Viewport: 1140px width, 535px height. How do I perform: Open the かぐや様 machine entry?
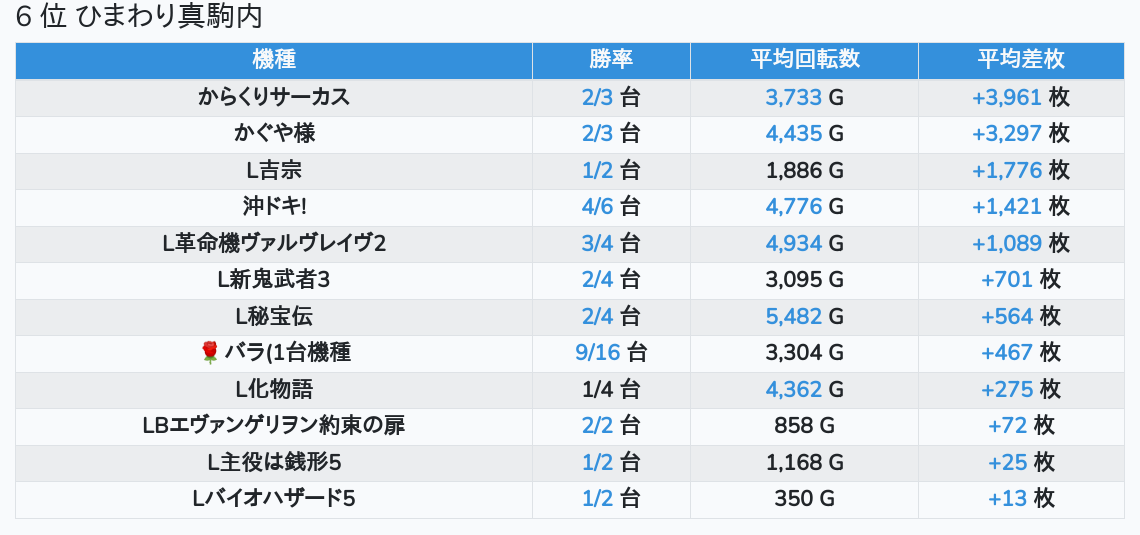274,133
